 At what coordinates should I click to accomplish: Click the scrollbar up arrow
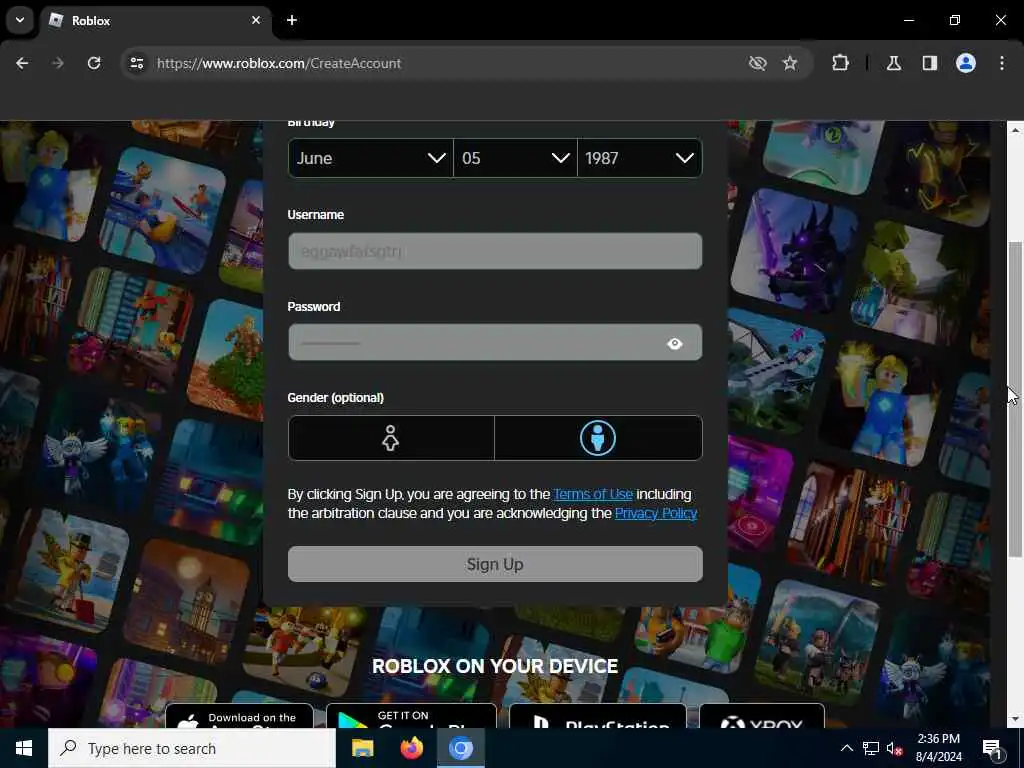click(1015, 131)
